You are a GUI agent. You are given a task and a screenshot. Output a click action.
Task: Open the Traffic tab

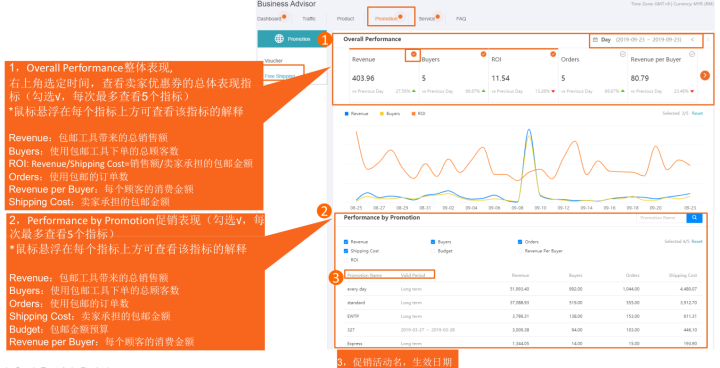pyautogui.click(x=309, y=19)
